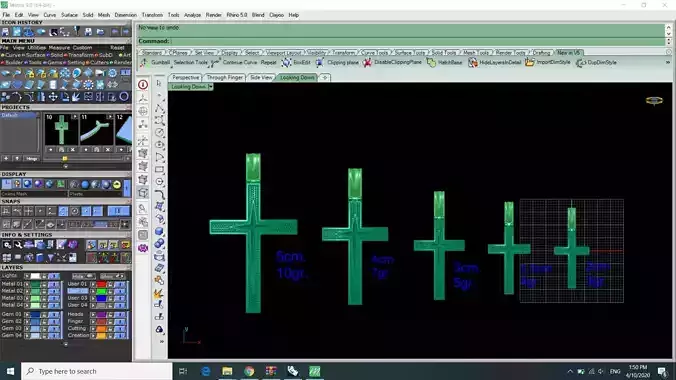Screen dimensions: 676x380
Task: Click the four-arrow move icon in Main Menu
Action: pos(53,97)
